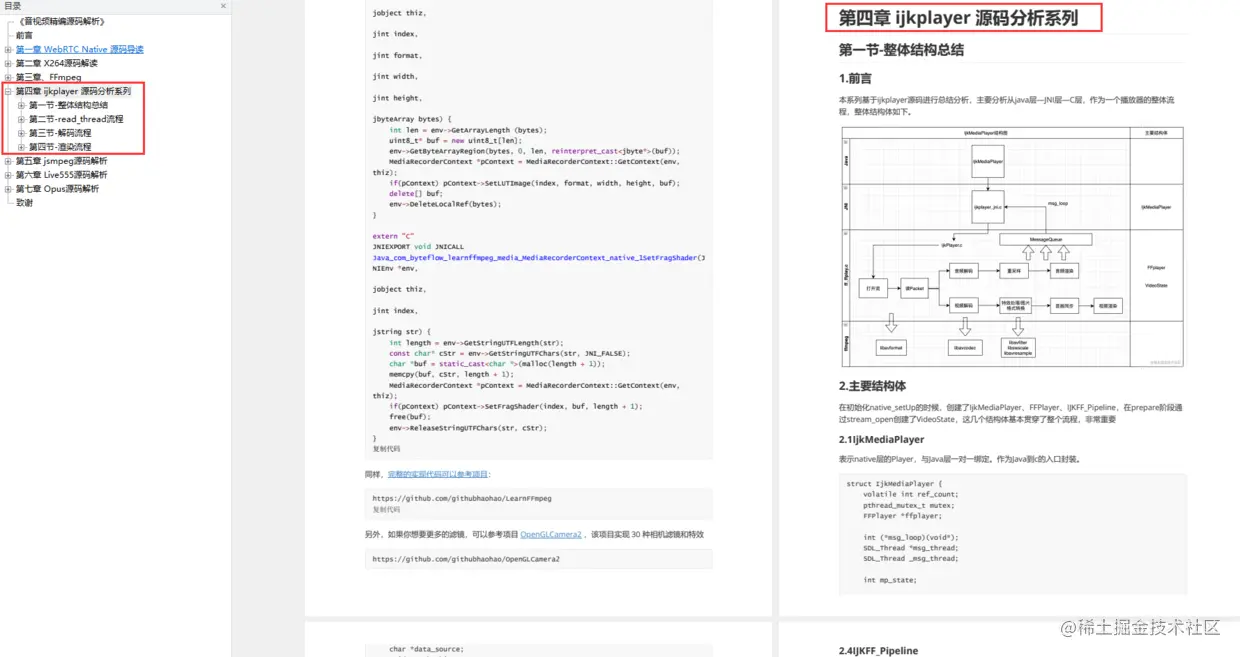The image size is (1240, 657).
Task: Go to 第三节-解码流程 bookmark
Action: [x=60, y=133]
